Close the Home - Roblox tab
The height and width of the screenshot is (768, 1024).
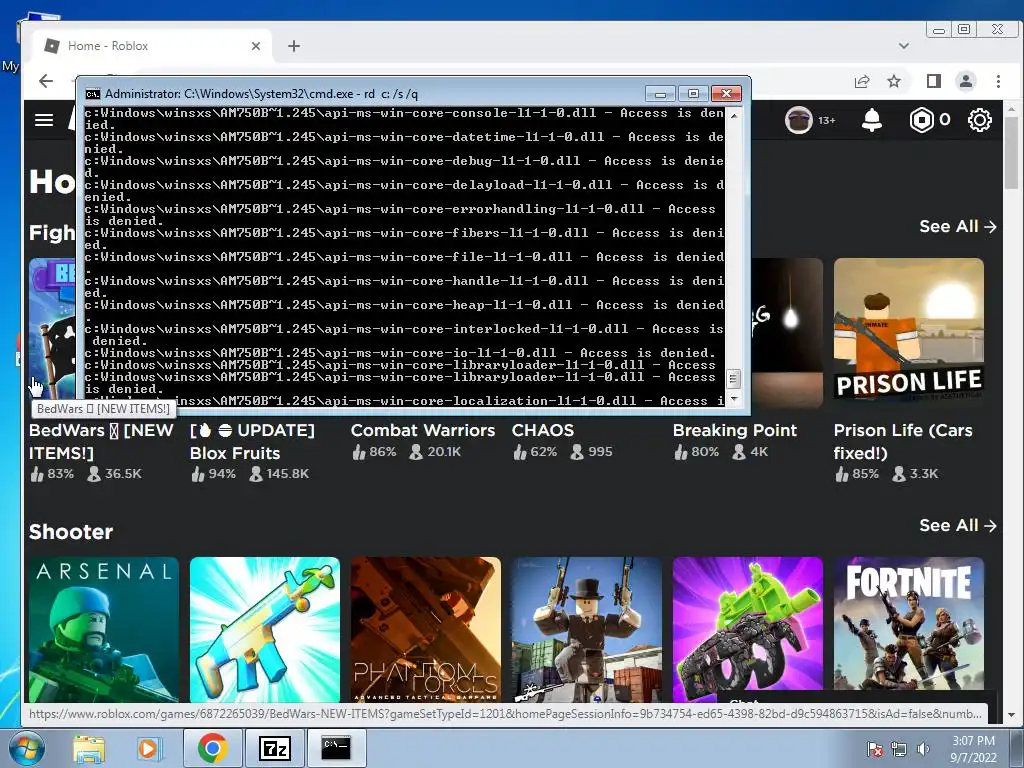[x=256, y=46]
